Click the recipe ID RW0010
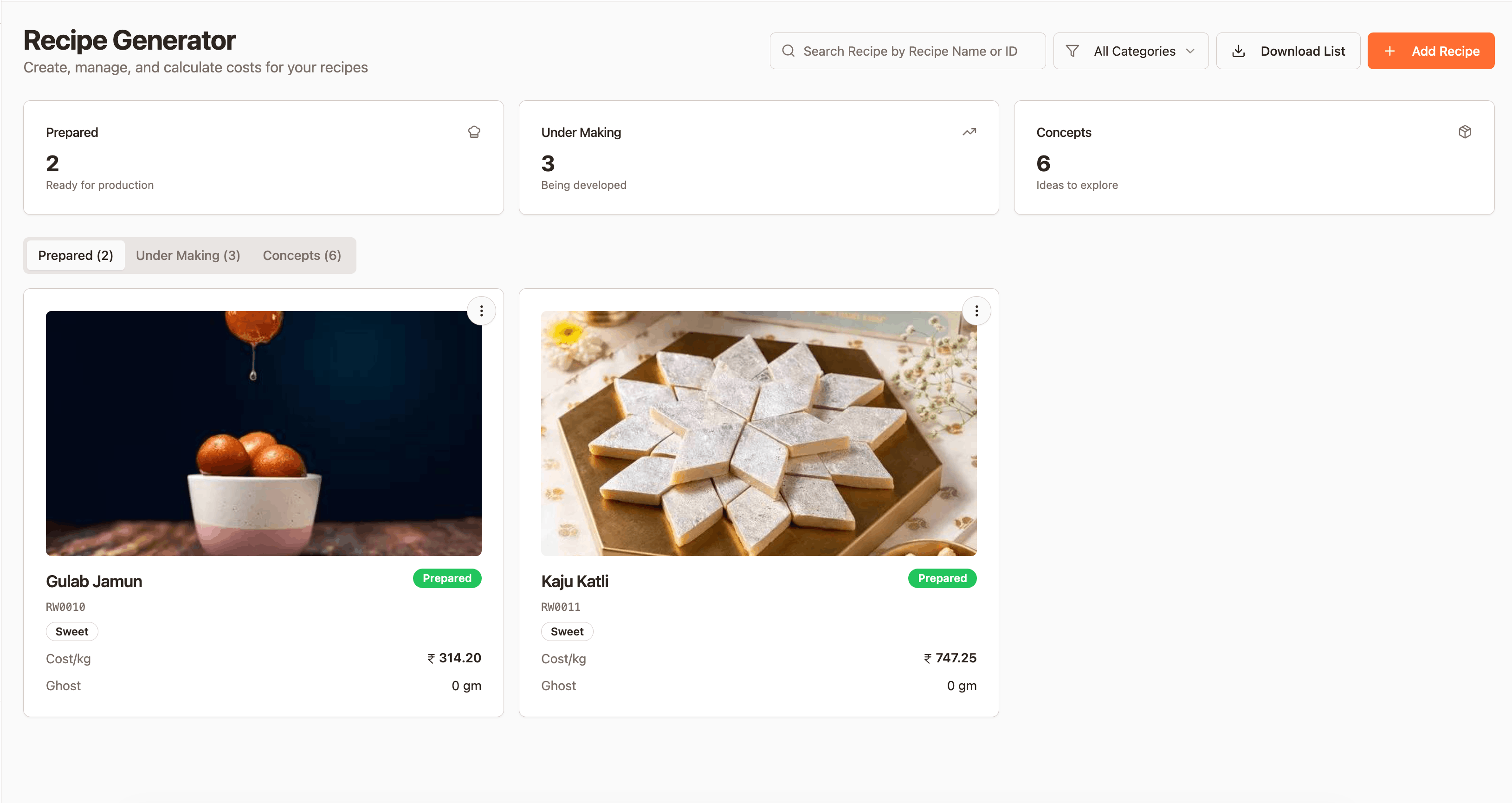This screenshot has height=803, width=1512. pos(66,607)
